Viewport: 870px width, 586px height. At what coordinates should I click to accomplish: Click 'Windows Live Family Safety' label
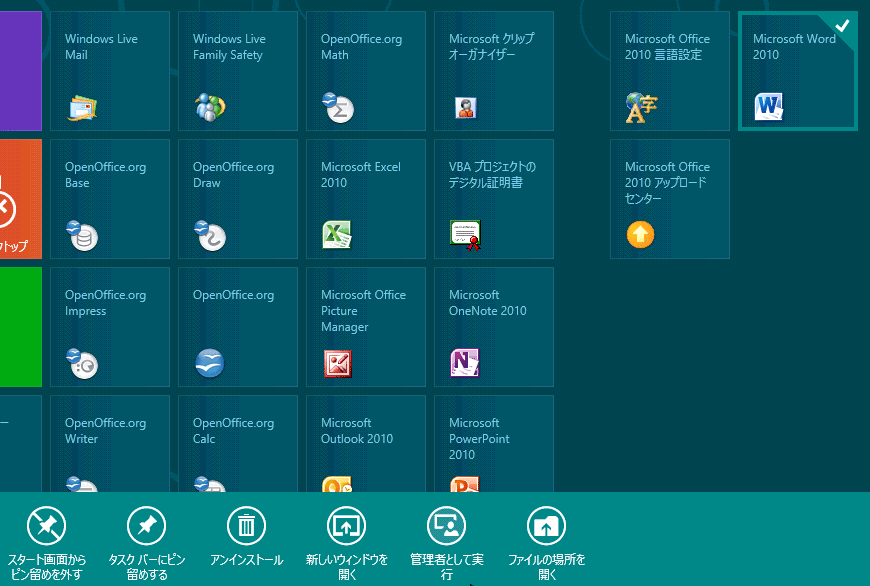coord(229,47)
